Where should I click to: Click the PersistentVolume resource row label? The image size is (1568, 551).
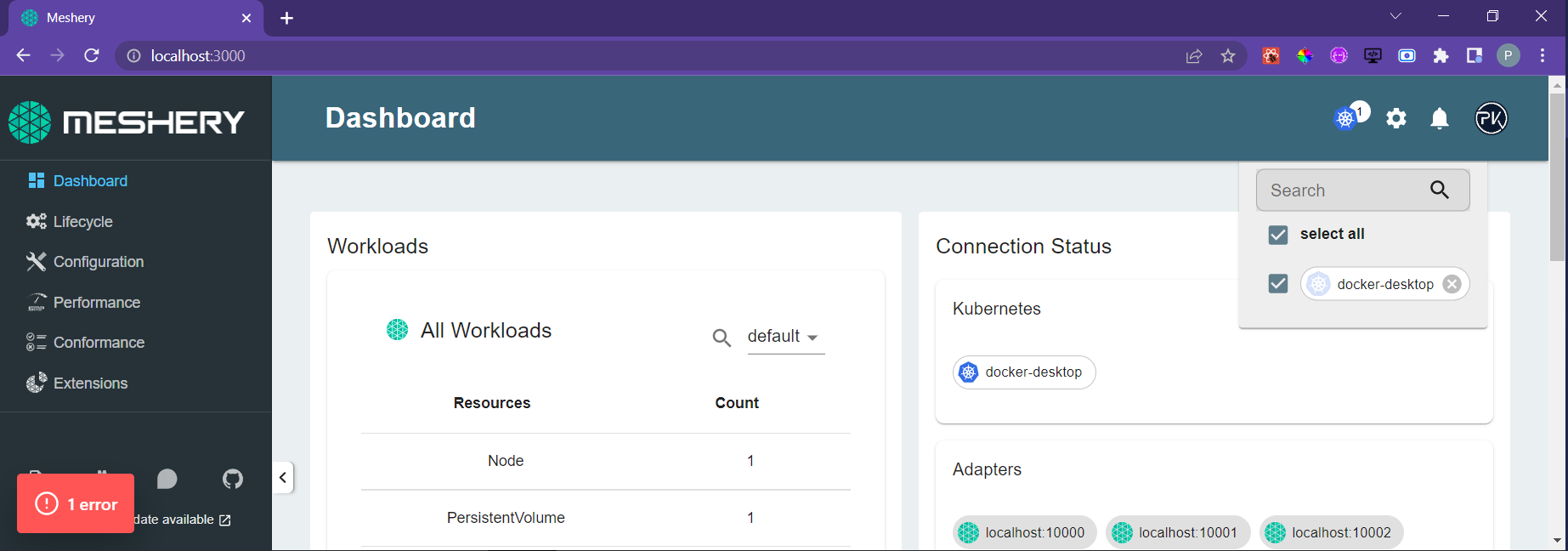tap(506, 517)
